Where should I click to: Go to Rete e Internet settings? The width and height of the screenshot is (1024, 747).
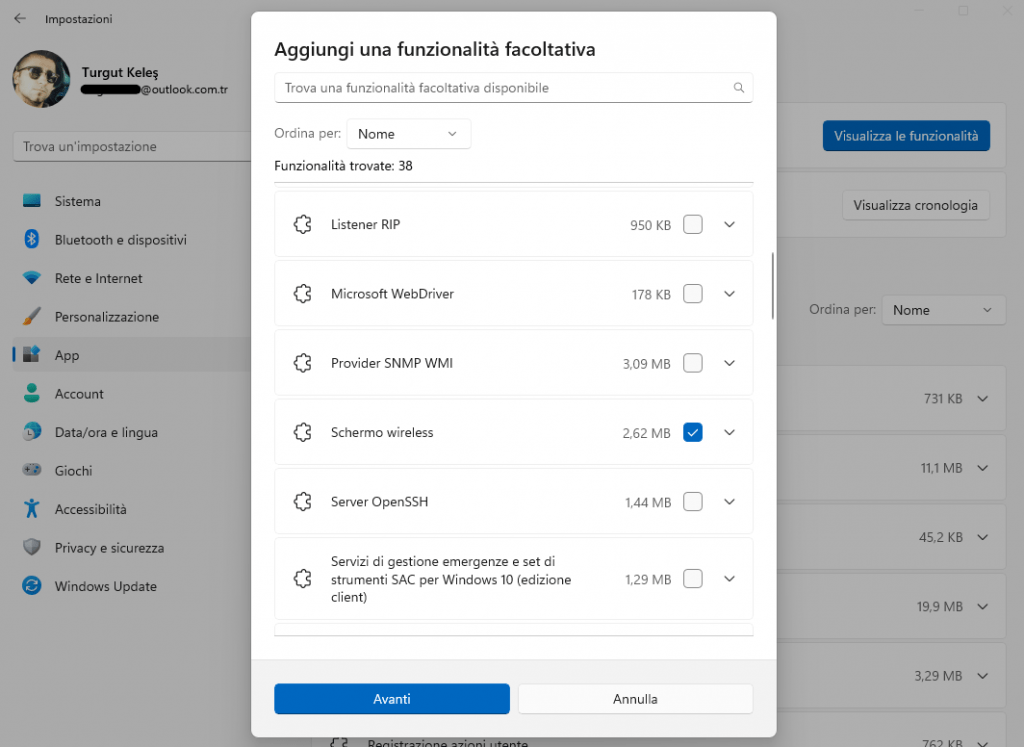point(98,278)
